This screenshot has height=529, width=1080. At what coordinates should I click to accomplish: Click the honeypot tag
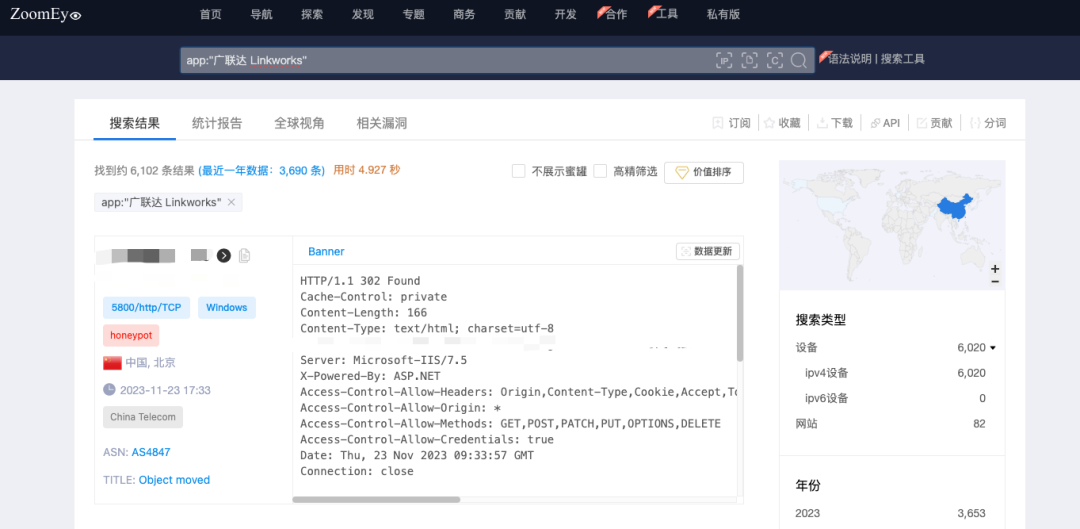click(131, 335)
